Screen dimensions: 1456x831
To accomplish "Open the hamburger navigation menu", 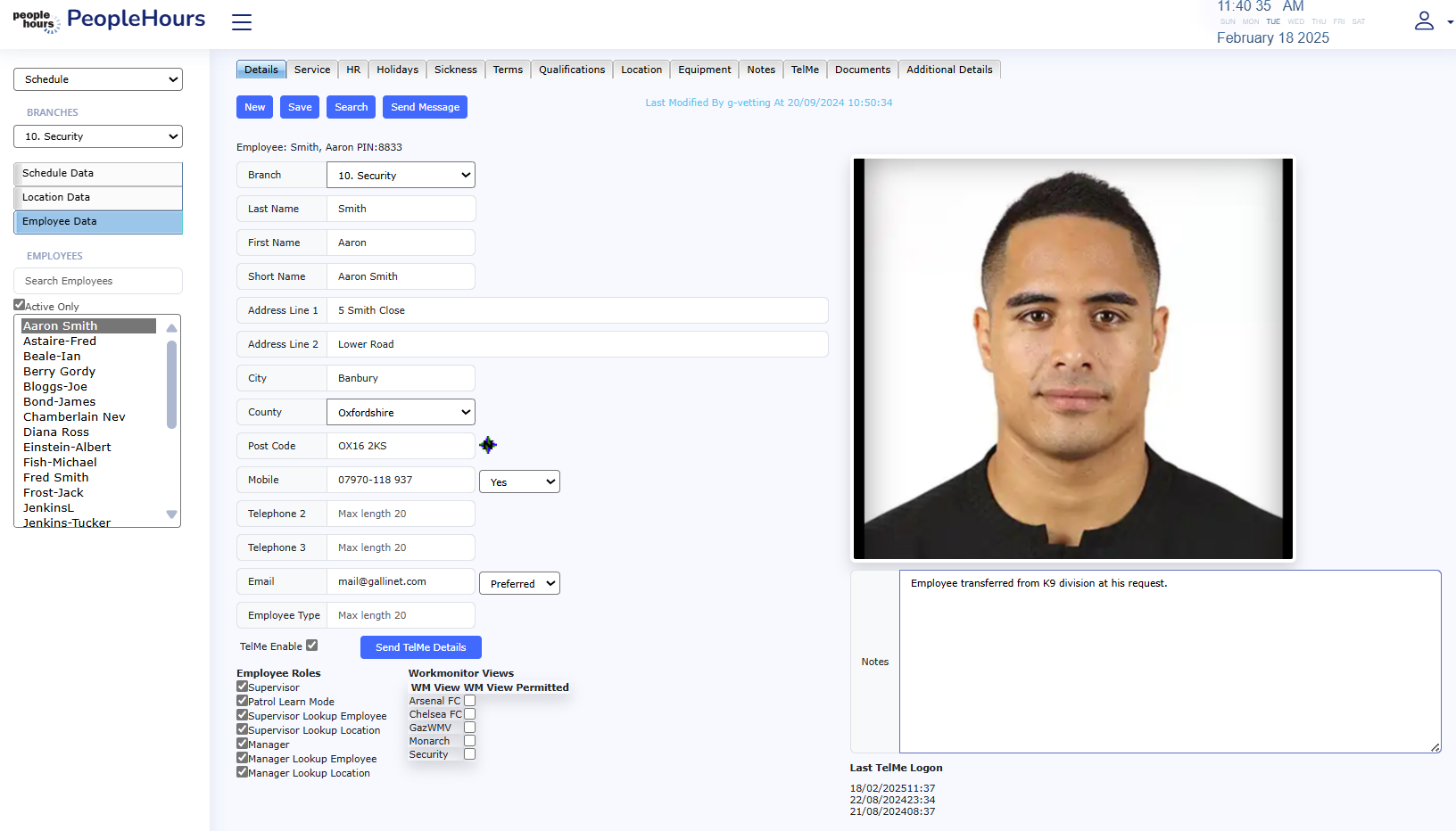I will pyautogui.click(x=242, y=22).
